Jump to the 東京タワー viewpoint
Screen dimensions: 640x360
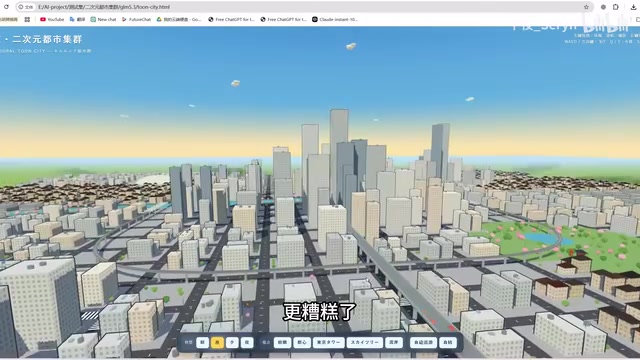(329, 342)
